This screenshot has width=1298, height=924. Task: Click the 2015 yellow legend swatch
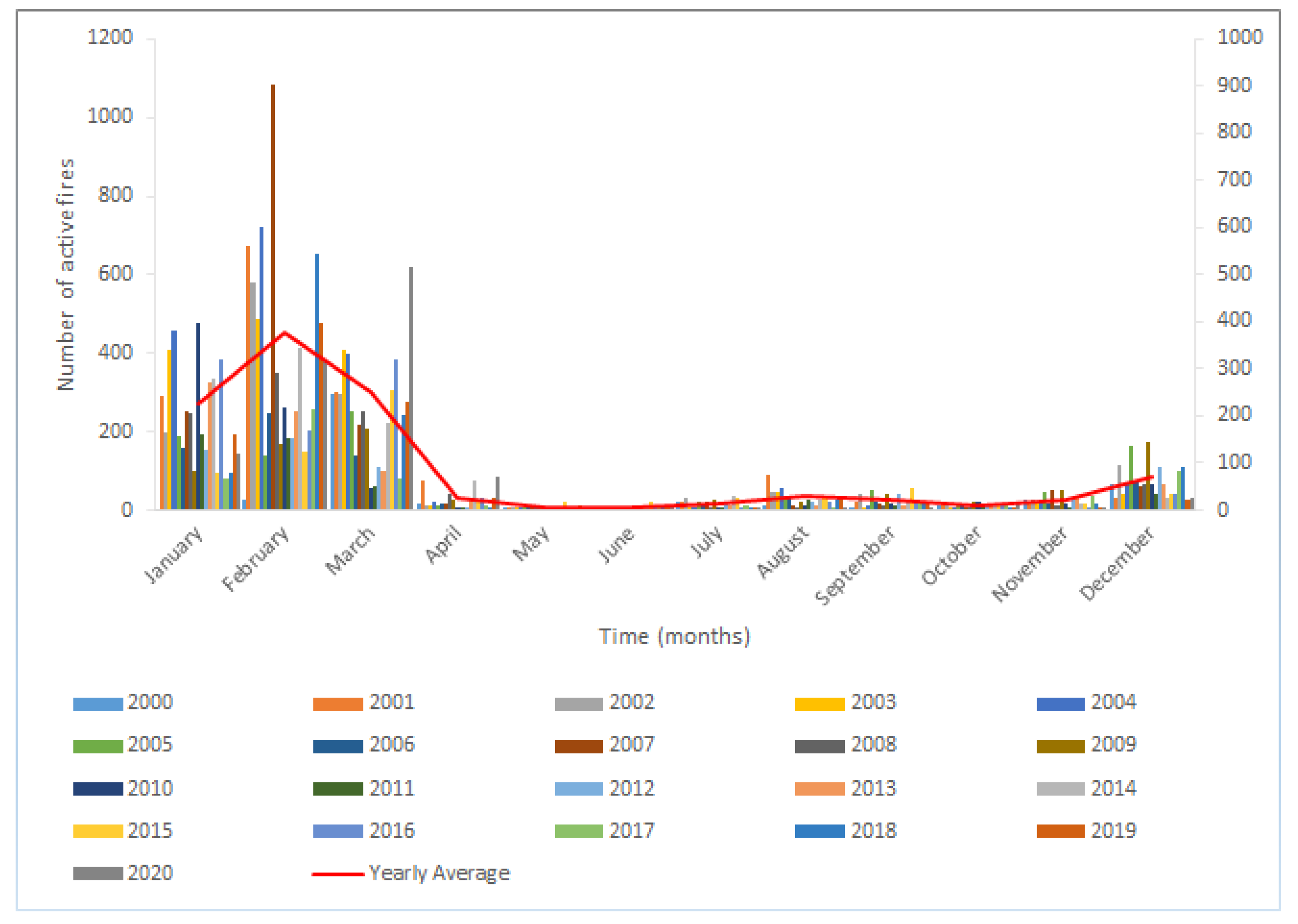point(98,832)
